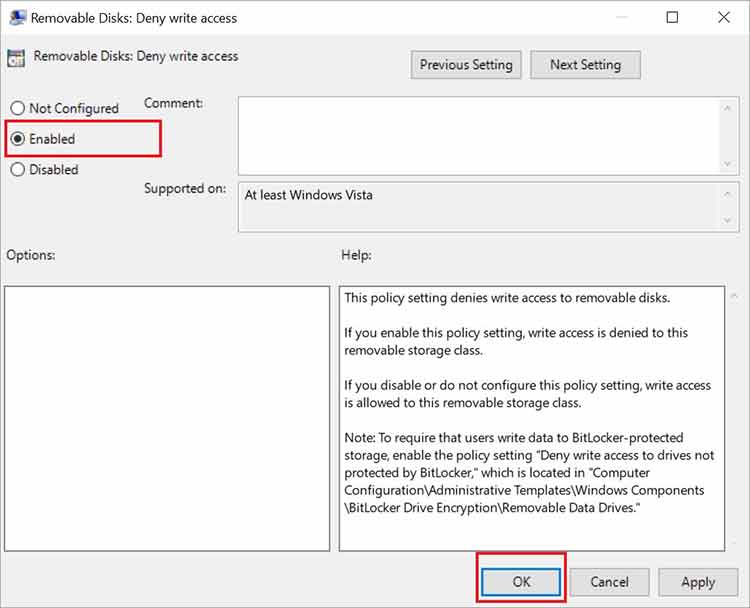Click the Supported on scroll up arrow
Image resolution: width=750 pixels, height=608 pixels.
[x=728, y=194]
